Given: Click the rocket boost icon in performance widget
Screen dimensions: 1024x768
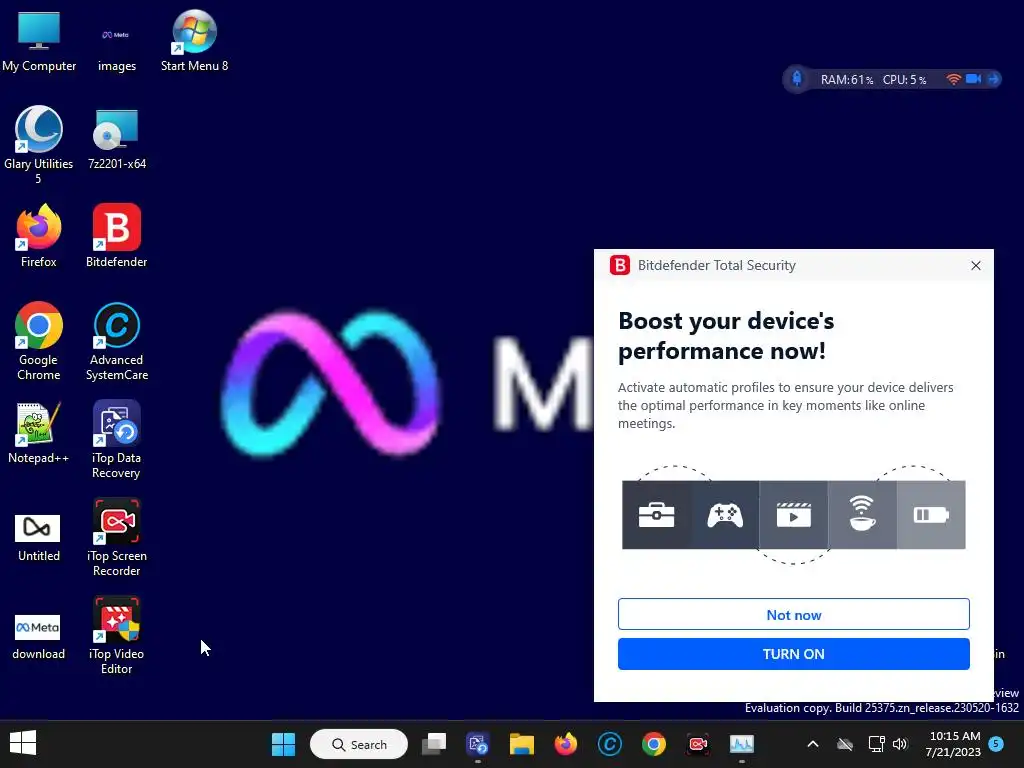Looking at the screenshot, I should coord(797,79).
